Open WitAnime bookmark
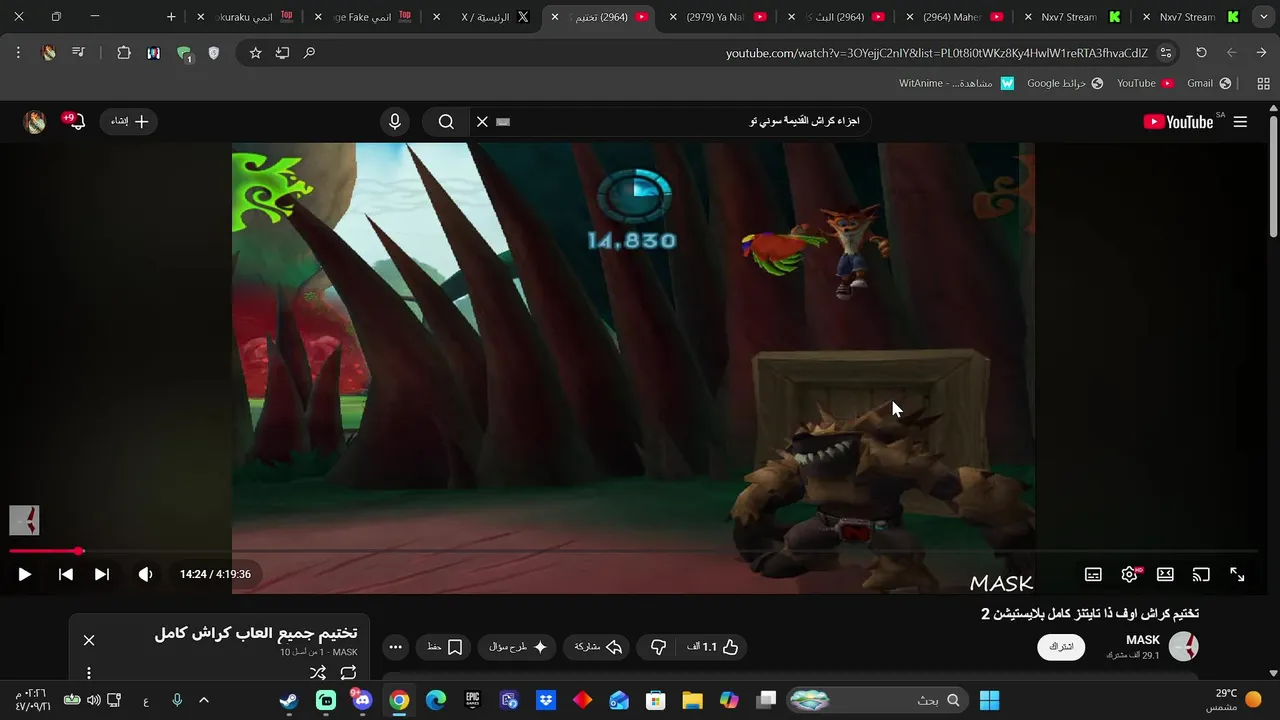 tap(957, 83)
